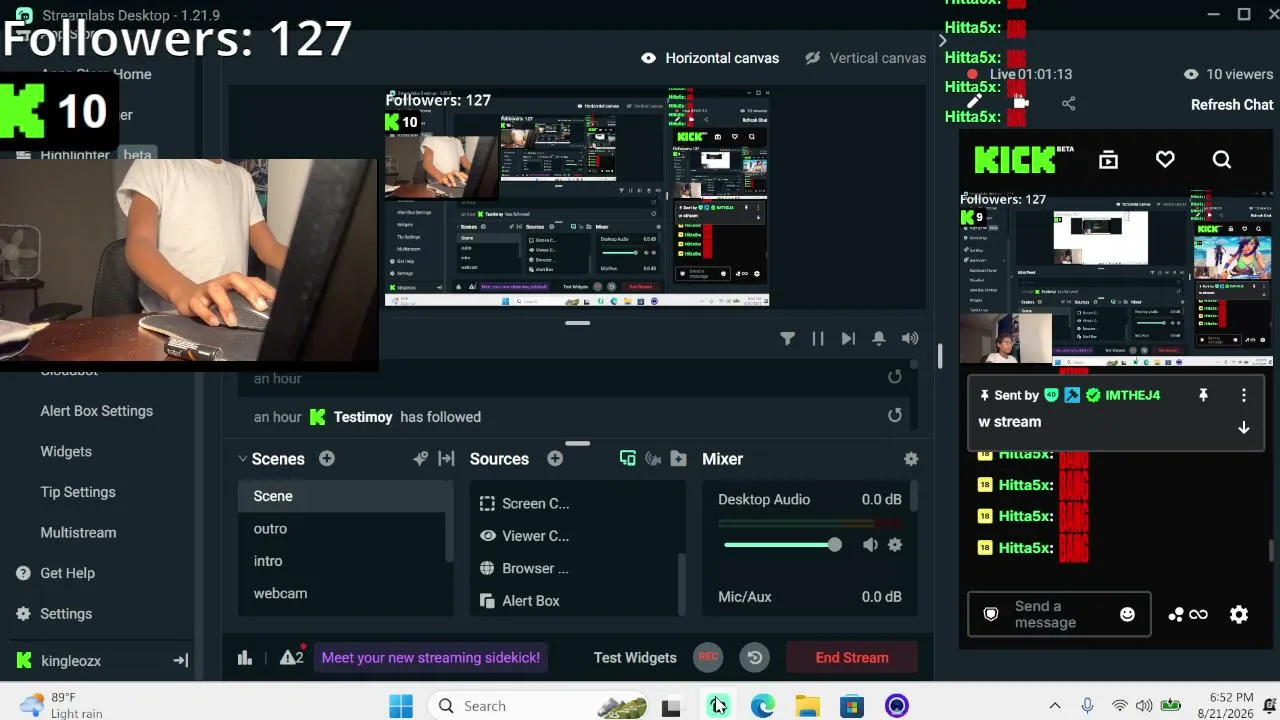Click the scene collapse arrow-to-bar icon
The height and width of the screenshot is (720, 1280).
446,459
